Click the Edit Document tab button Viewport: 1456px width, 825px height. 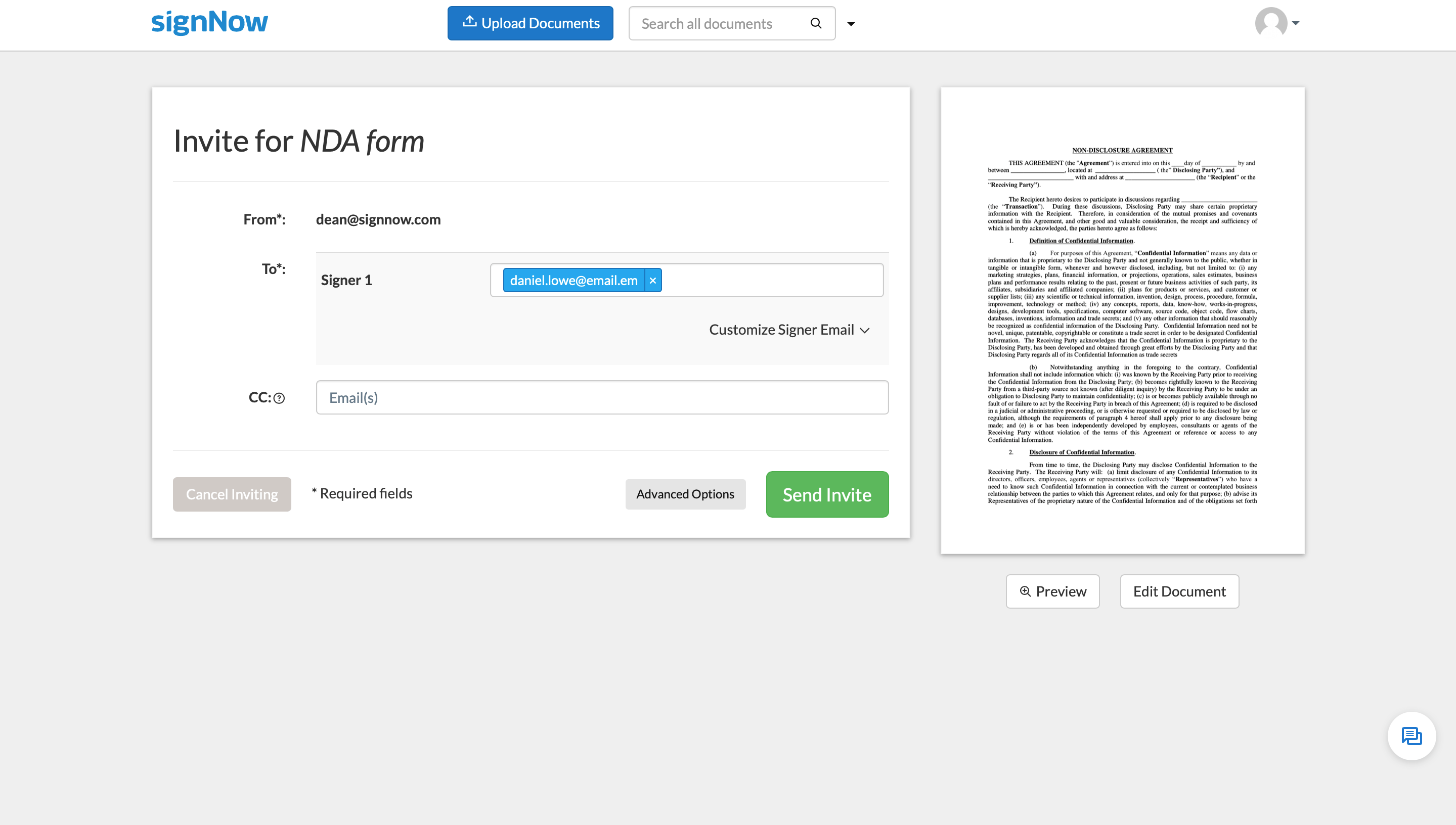(x=1179, y=591)
